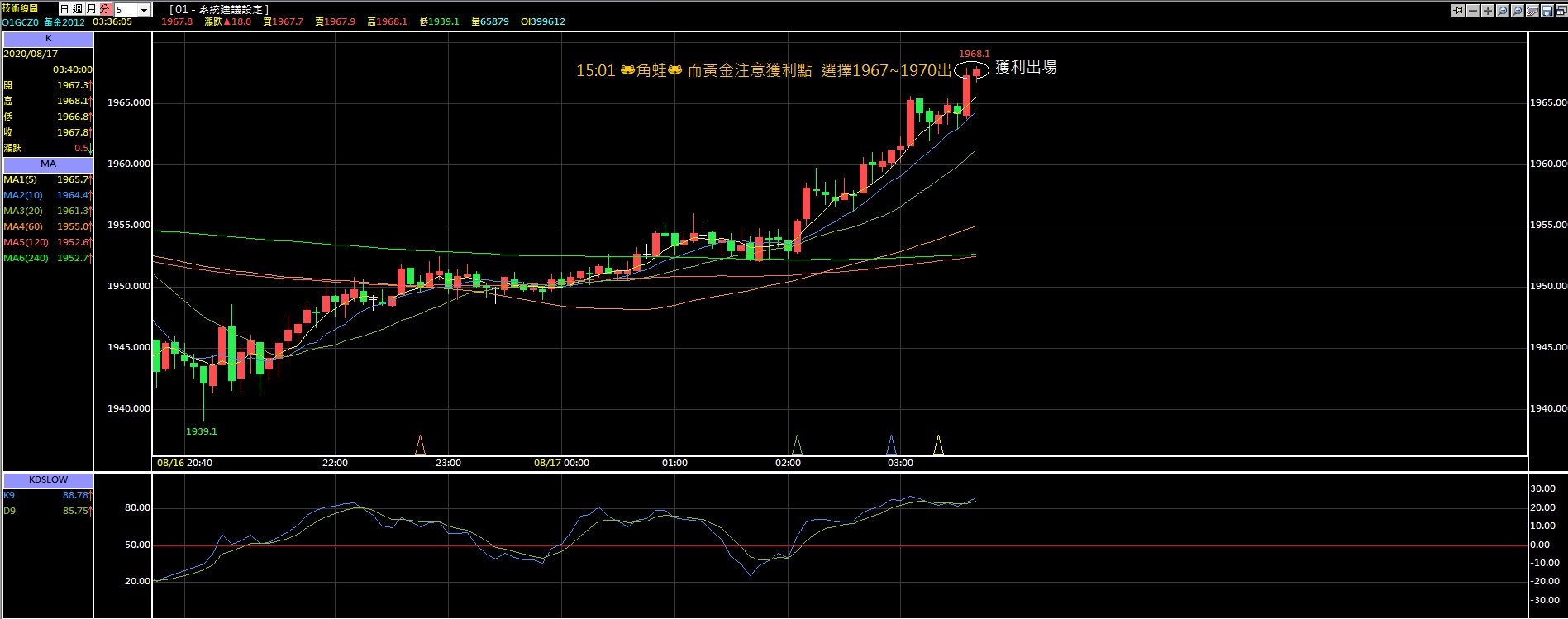Screen dimensions: 1568x619
Task: Click the 1968.1 high price label
Action: (974, 54)
